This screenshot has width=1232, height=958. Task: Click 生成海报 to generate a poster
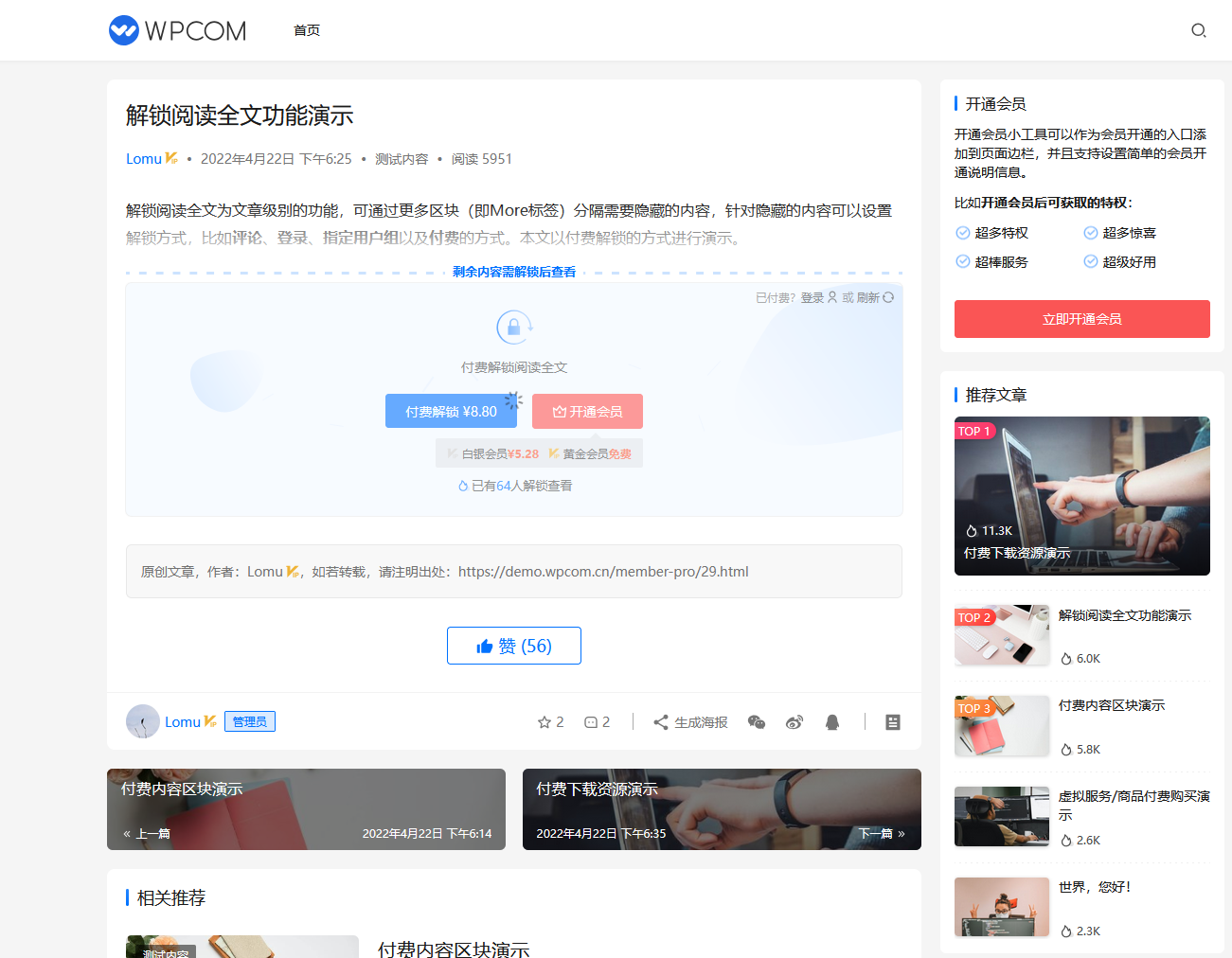pyautogui.click(x=690, y=722)
